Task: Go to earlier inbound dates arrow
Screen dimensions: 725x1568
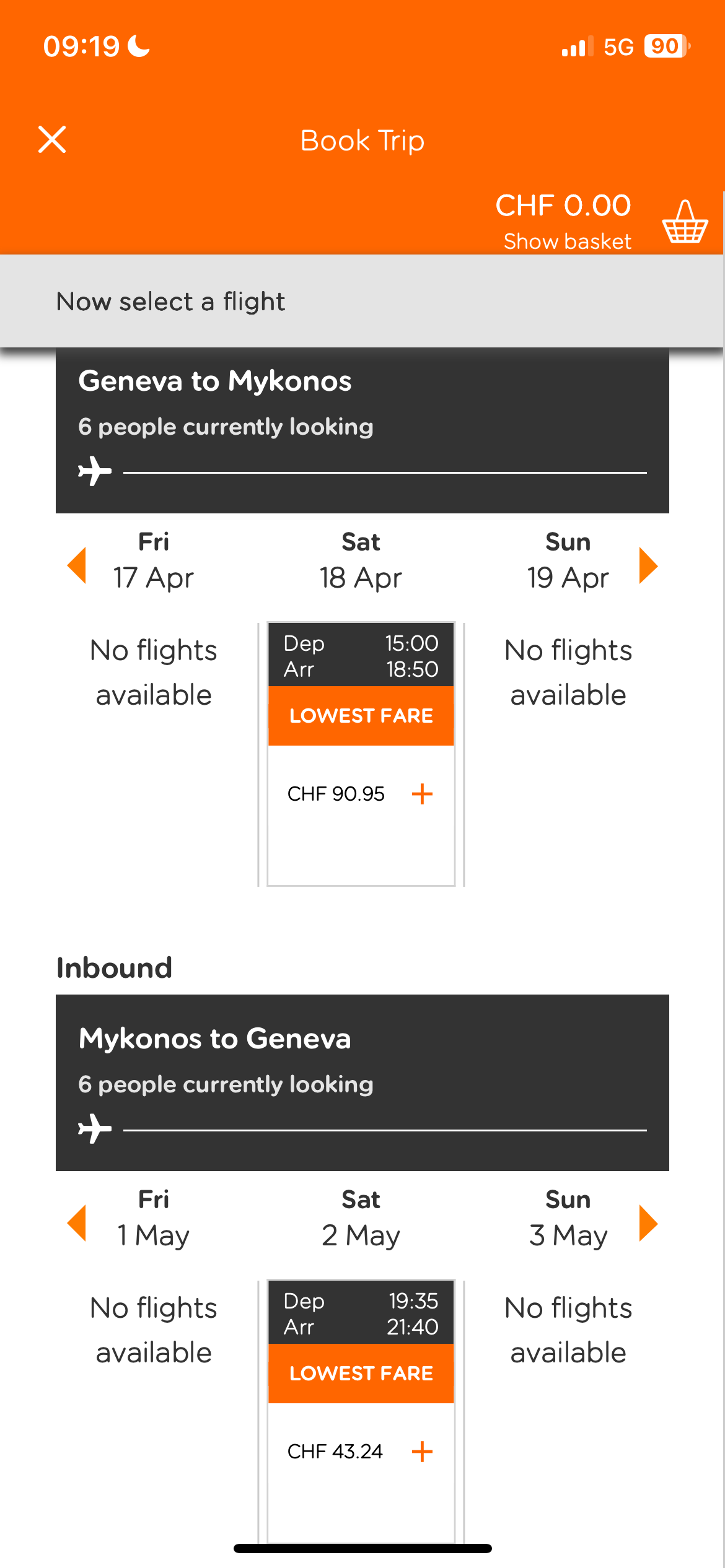Action: click(x=77, y=1222)
